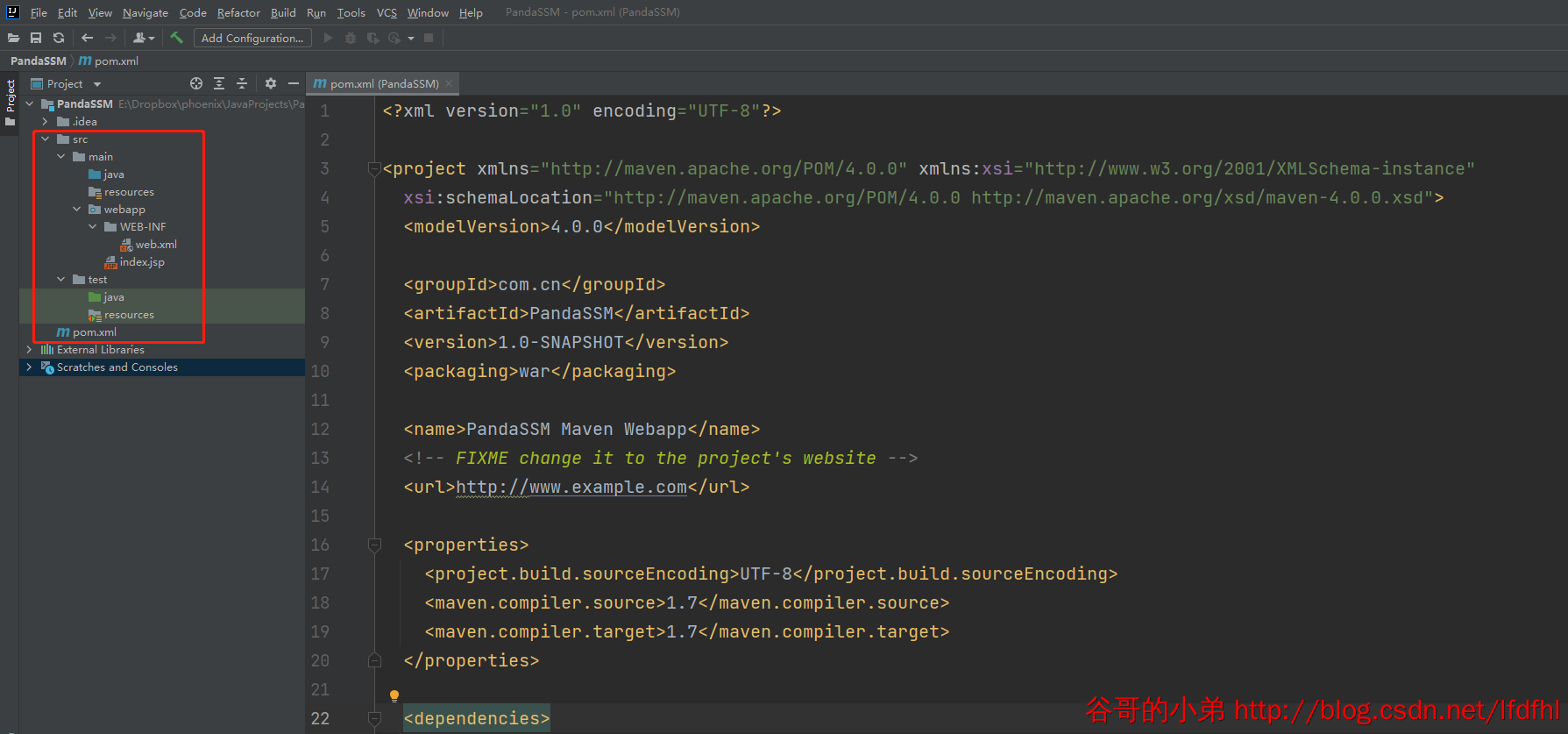Select resources folder under test
Viewport: 1568px width, 734px height.
point(121,315)
